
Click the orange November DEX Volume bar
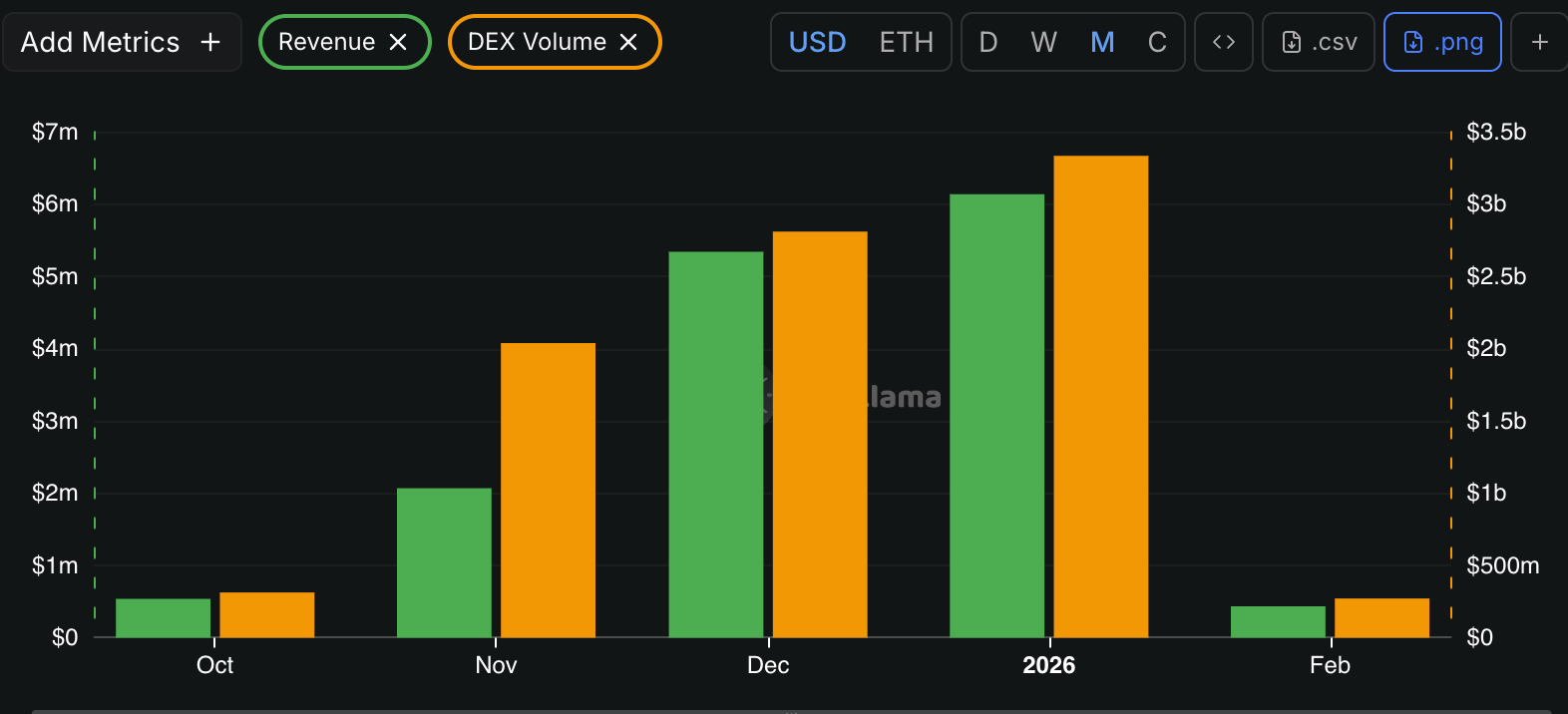point(548,491)
